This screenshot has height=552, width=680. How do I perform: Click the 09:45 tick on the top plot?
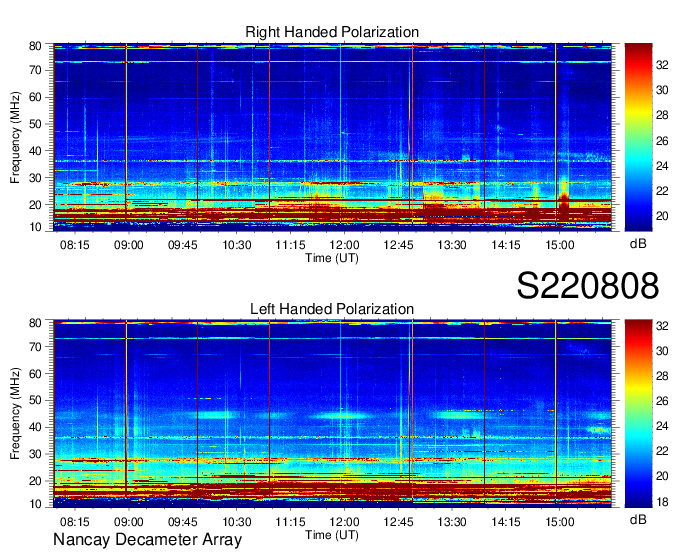[x=183, y=245]
